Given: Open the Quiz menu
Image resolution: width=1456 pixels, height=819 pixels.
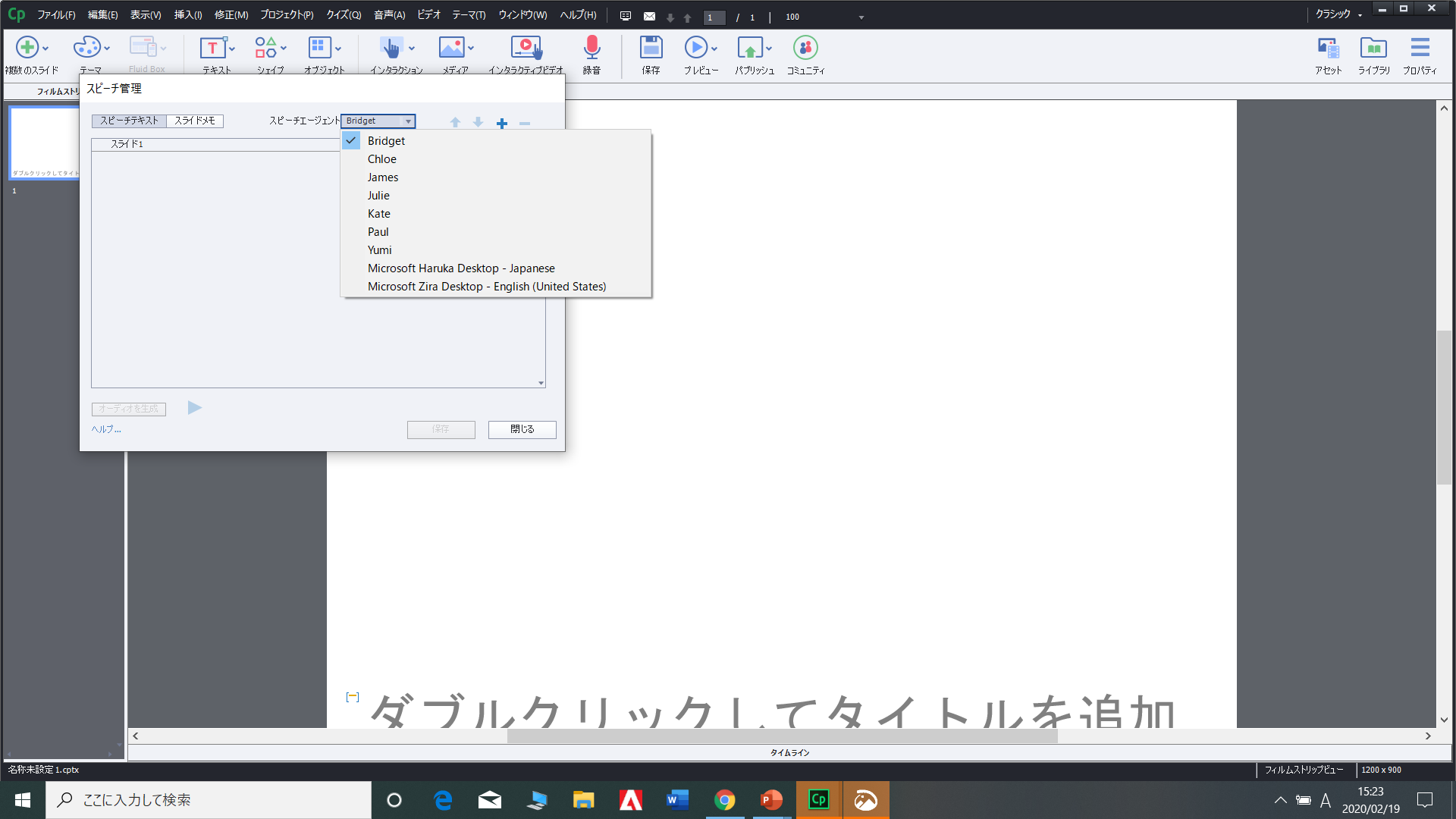Looking at the screenshot, I should coord(344,15).
